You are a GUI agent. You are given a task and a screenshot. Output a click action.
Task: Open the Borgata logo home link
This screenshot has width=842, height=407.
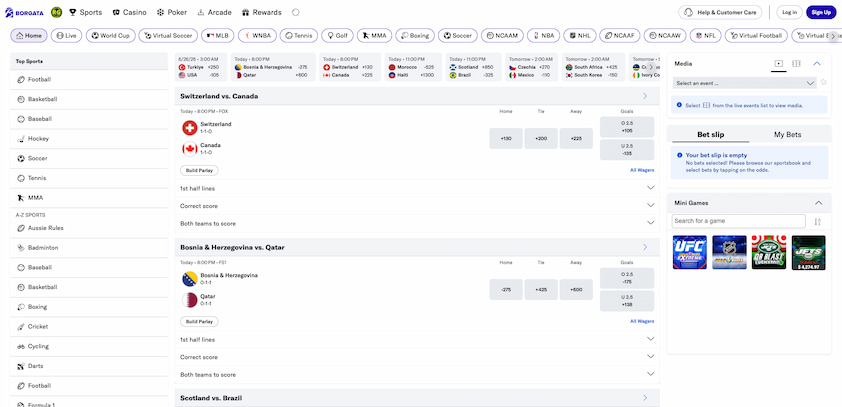point(24,12)
